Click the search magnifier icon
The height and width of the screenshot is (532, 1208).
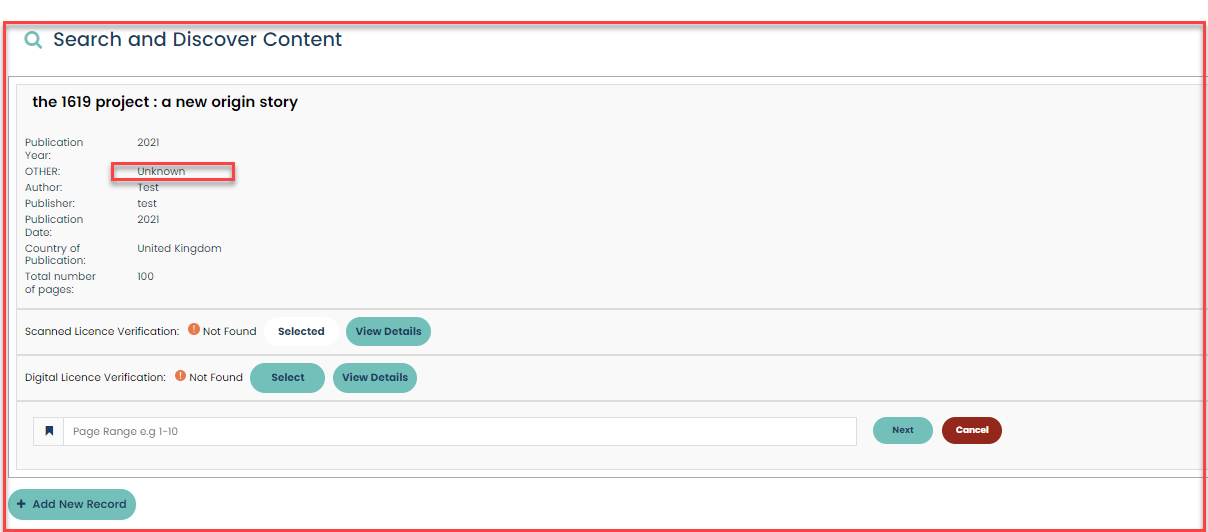[x=34, y=40]
